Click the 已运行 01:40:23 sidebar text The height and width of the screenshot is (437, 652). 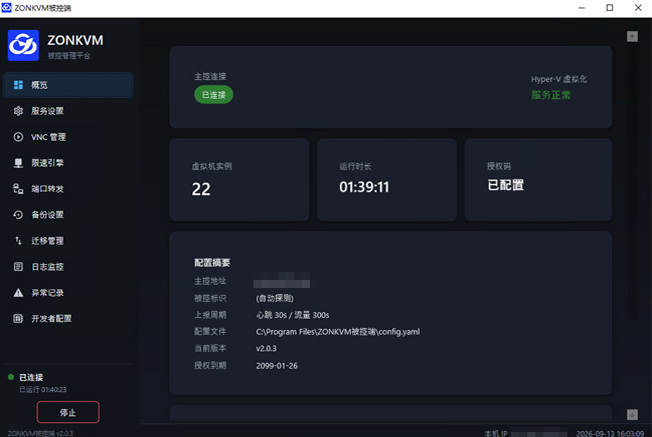point(43,390)
